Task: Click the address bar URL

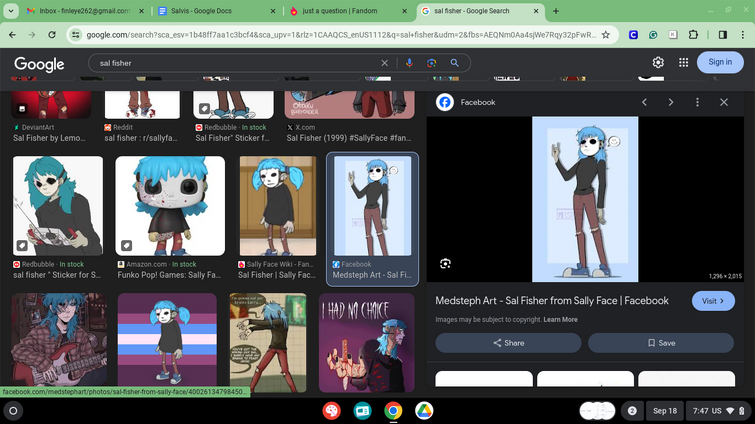Action: click(x=341, y=35)
